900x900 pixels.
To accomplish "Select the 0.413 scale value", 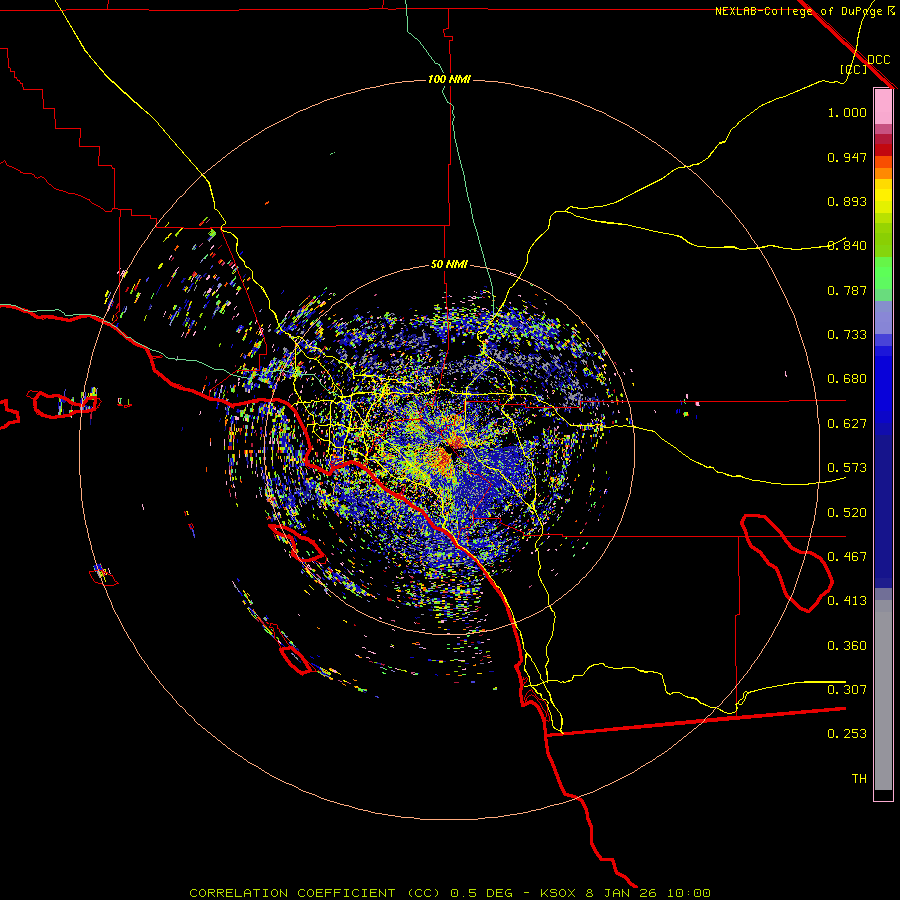I will [x=847, y=601].
